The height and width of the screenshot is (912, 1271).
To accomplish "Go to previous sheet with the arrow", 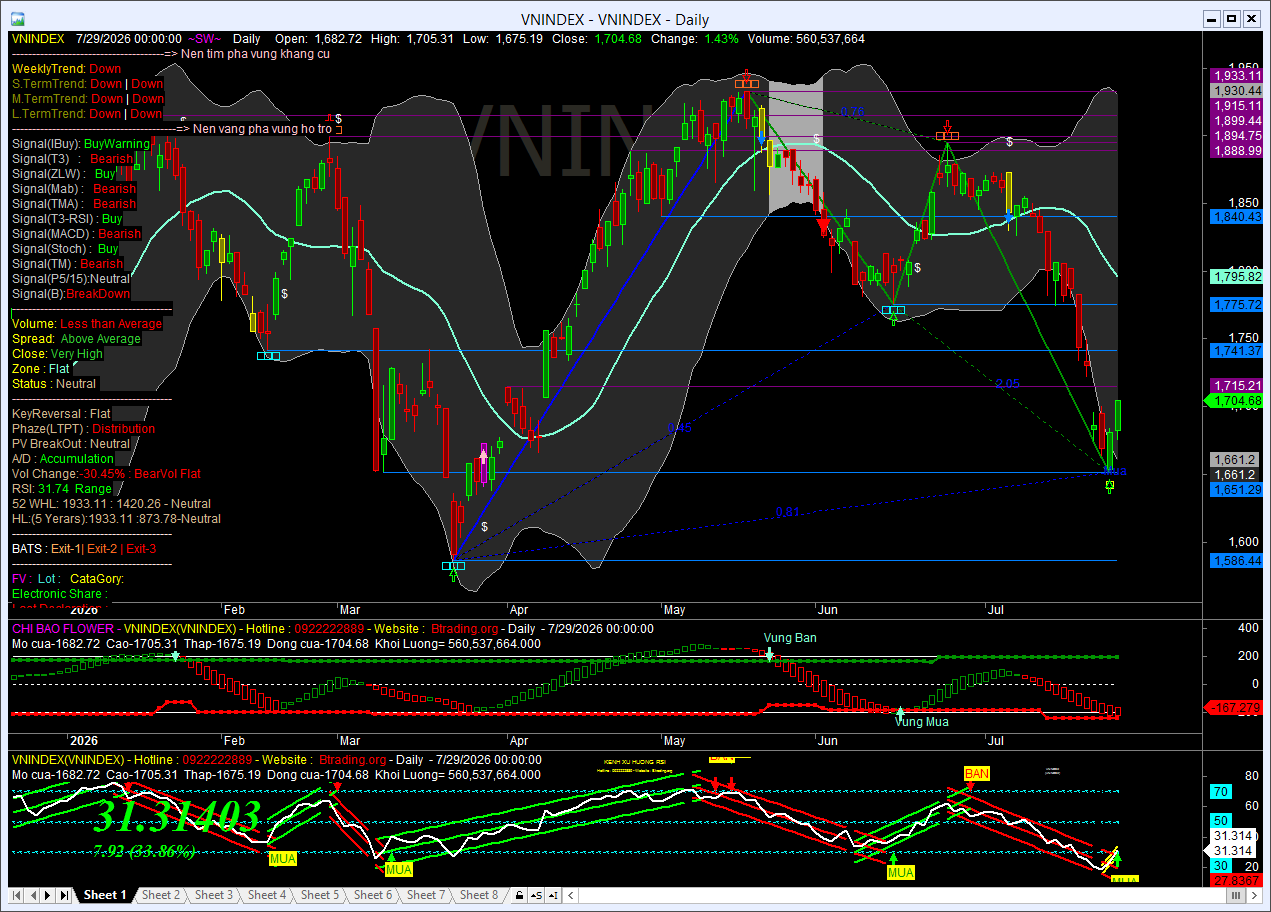I will pyautogui.click(x=33, y=895).
